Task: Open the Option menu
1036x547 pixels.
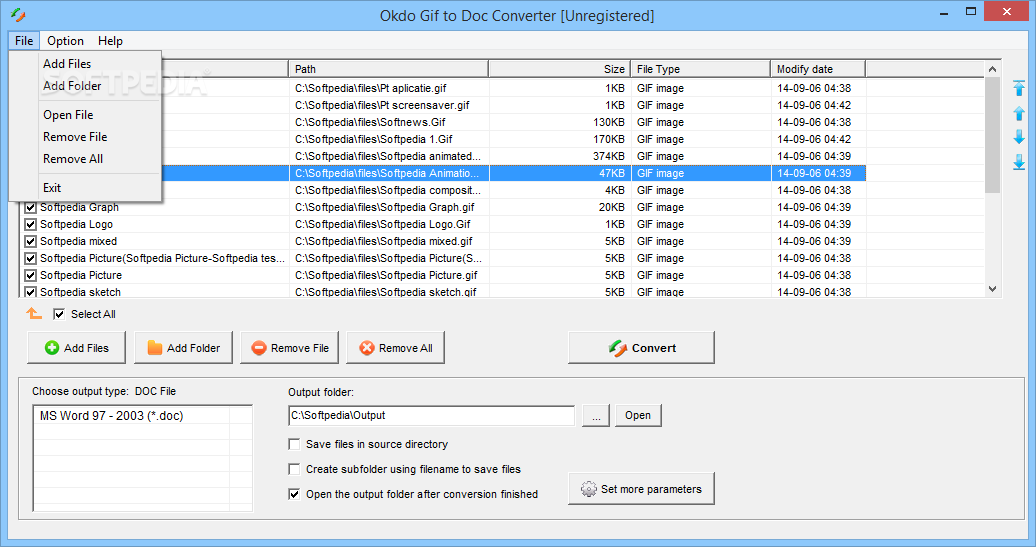Action: point(65,40)
